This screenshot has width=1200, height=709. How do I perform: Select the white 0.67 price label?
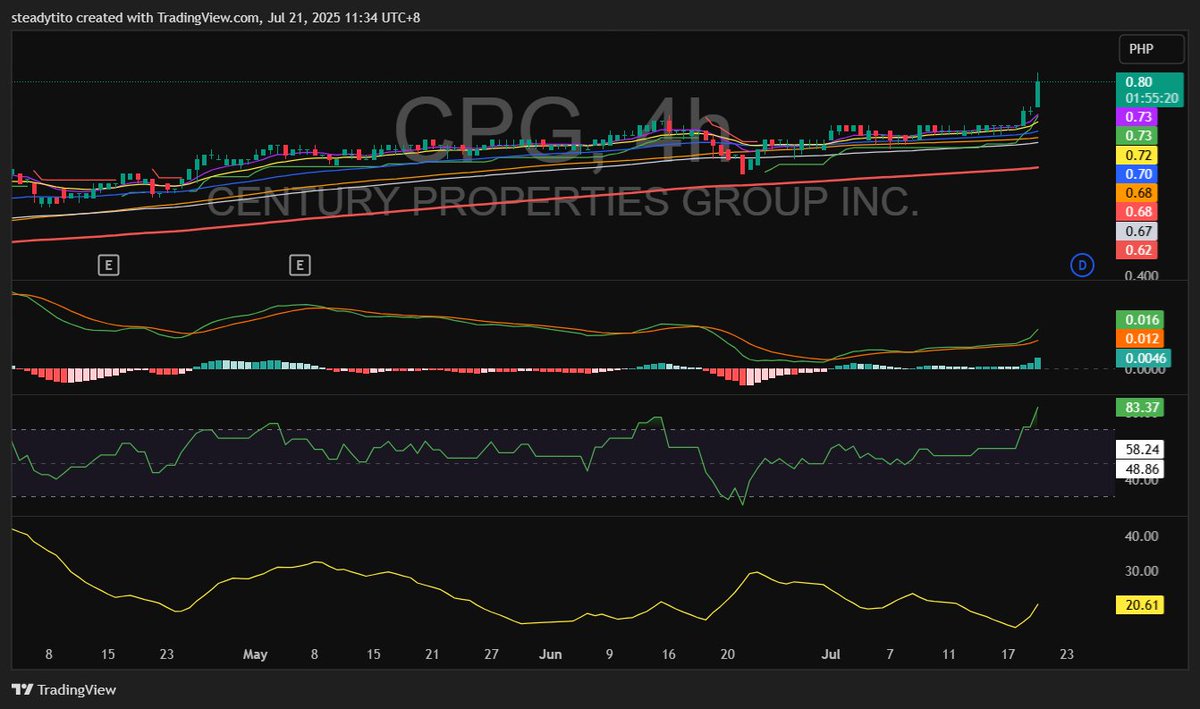[x=1138, y=231]
